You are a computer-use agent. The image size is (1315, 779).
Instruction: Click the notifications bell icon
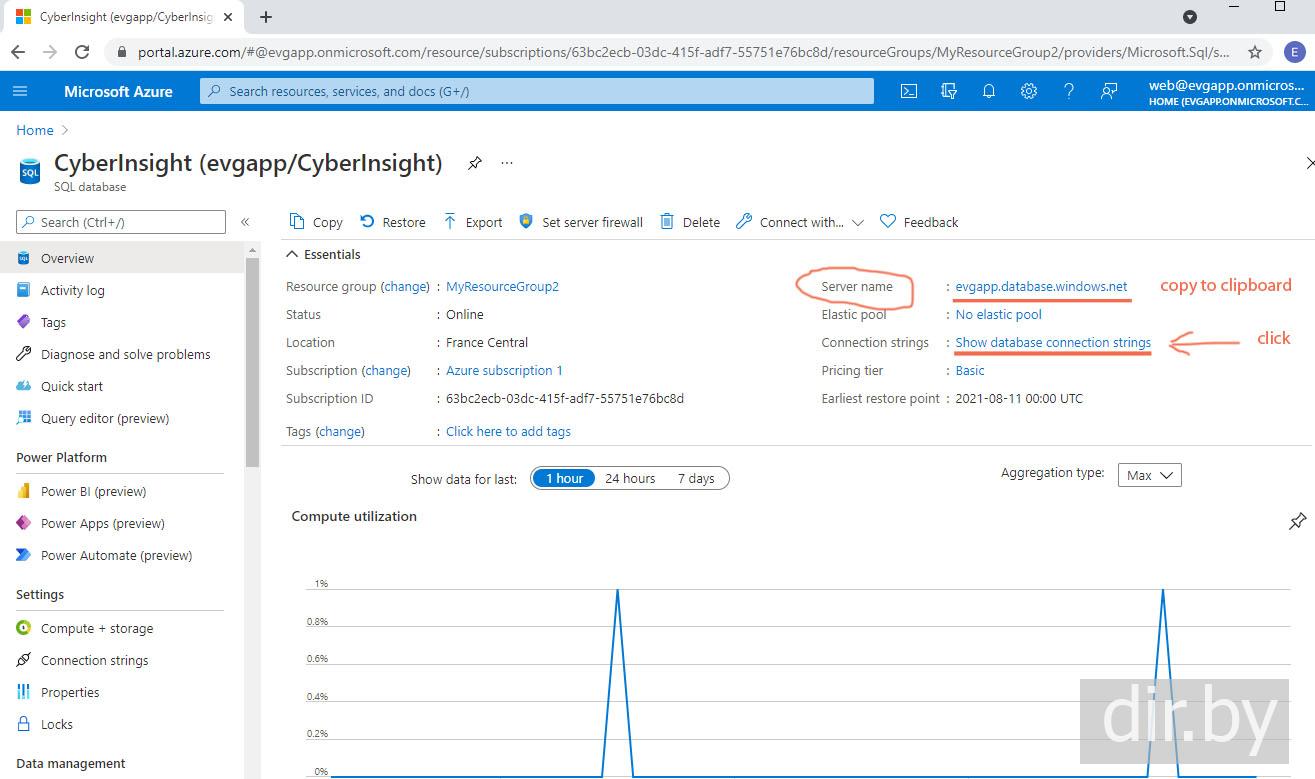click(x=989, y=91)
